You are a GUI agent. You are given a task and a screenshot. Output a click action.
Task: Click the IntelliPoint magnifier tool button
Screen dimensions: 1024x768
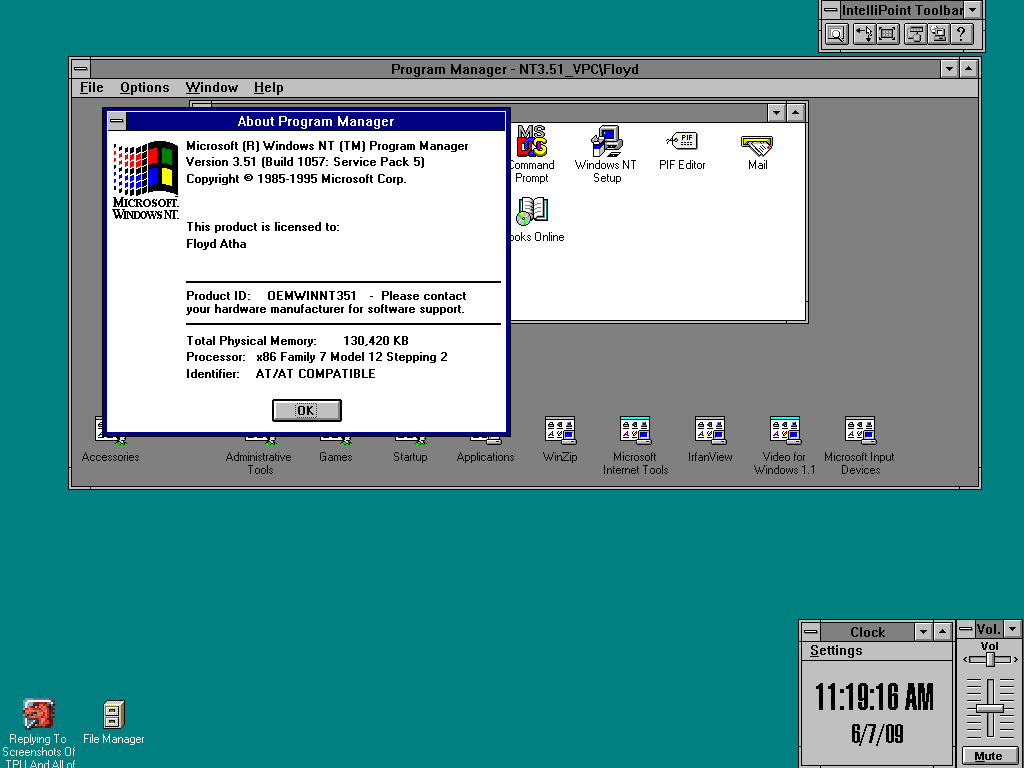coord(836,34)
